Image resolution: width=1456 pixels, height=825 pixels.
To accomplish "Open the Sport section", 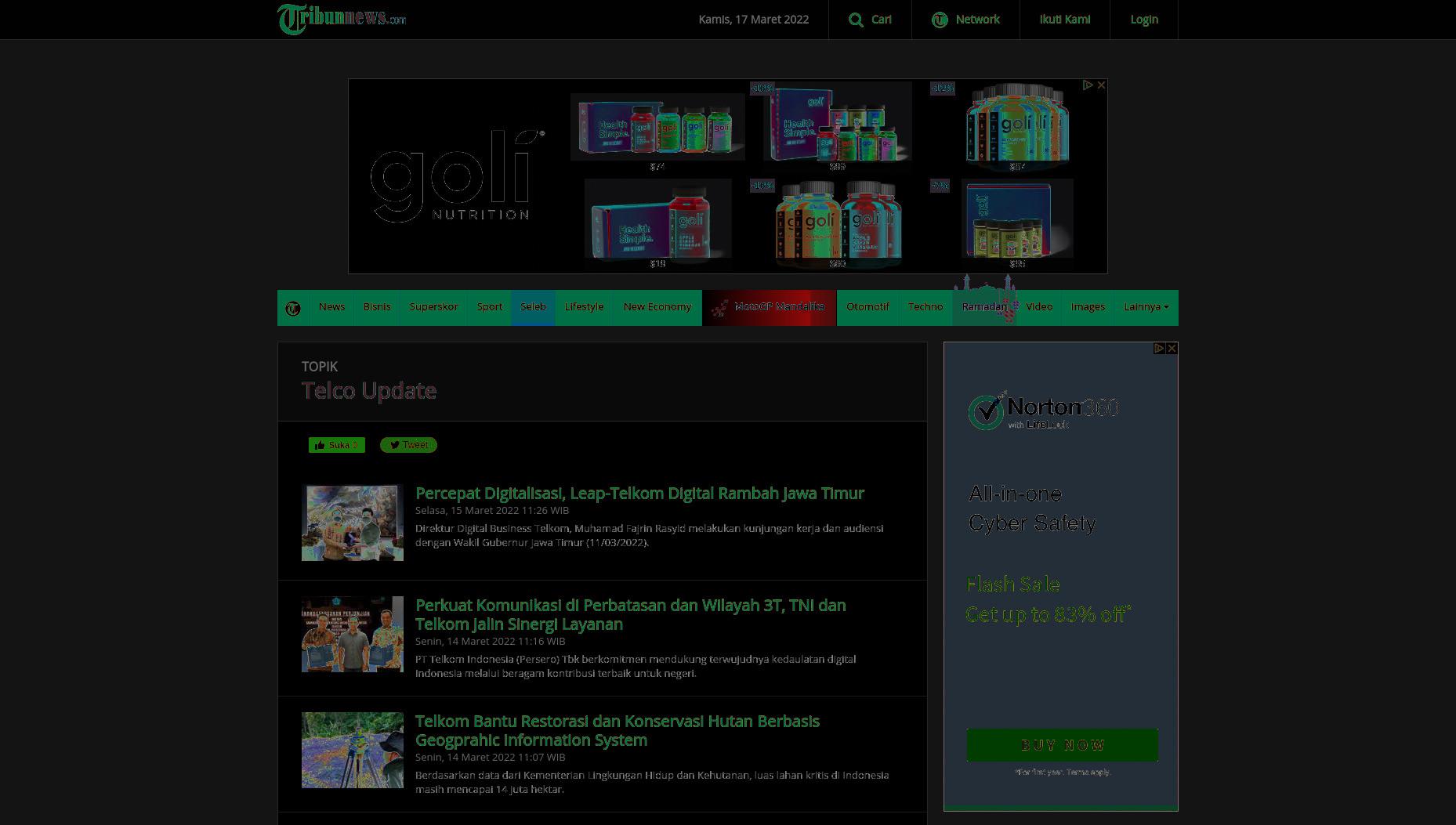I will coord(490,307).
